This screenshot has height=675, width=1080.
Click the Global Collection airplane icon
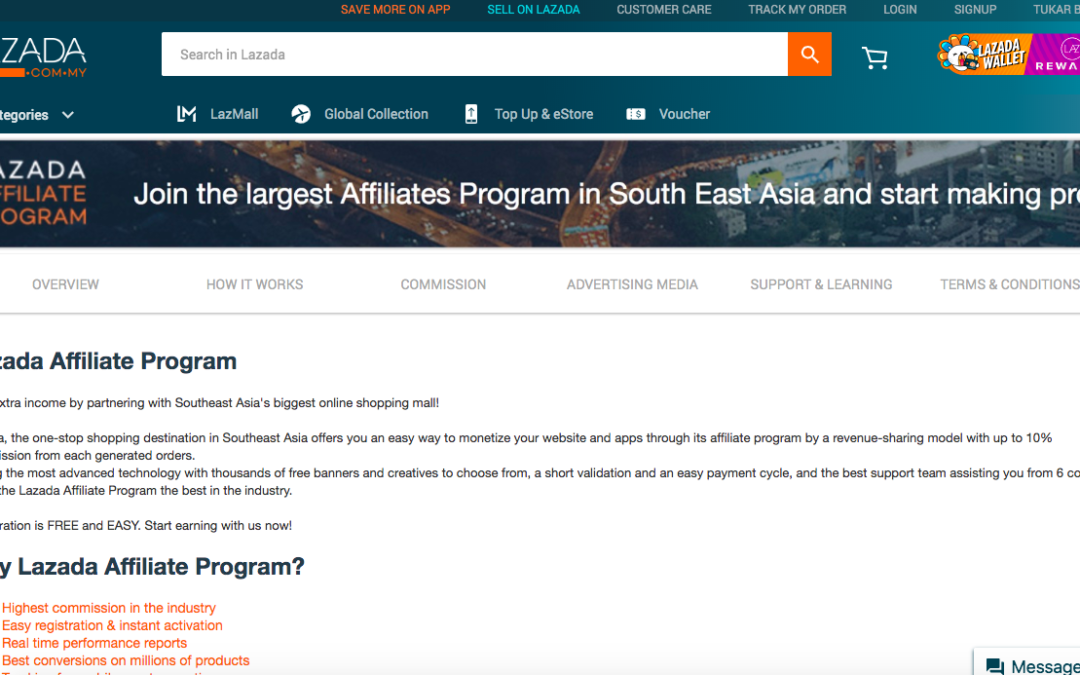pyautogui.click(x=301, y=114)
